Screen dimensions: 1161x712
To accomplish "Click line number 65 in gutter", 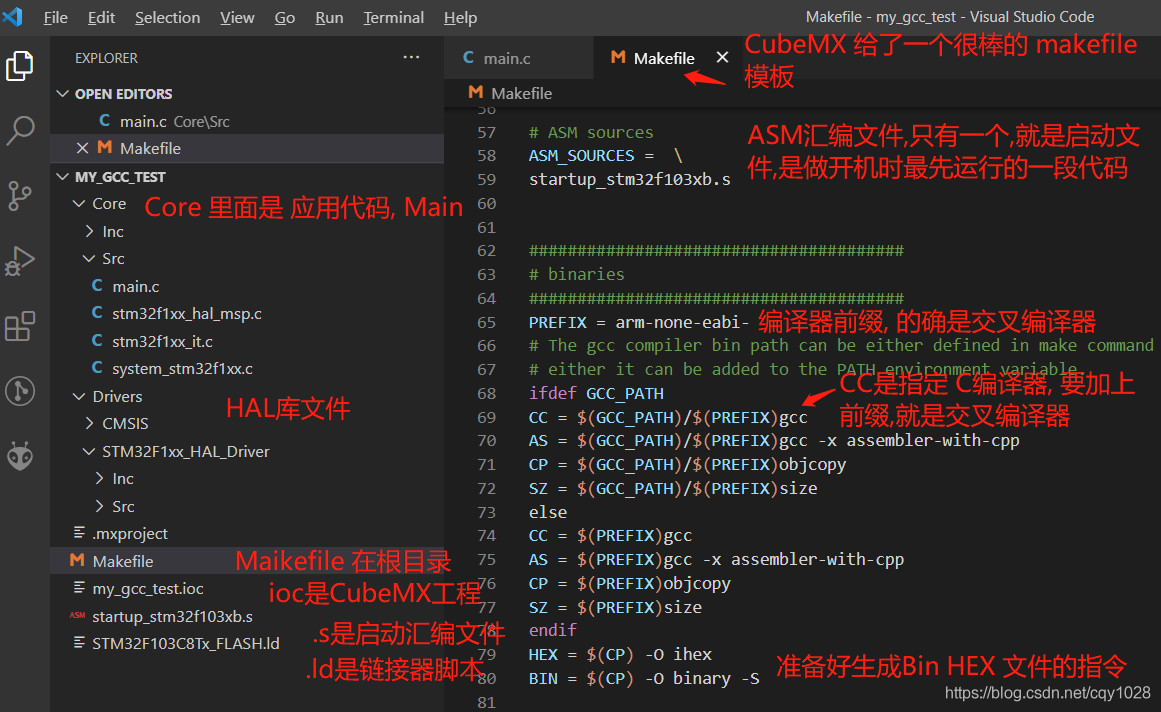I will (x=486, y=322).
